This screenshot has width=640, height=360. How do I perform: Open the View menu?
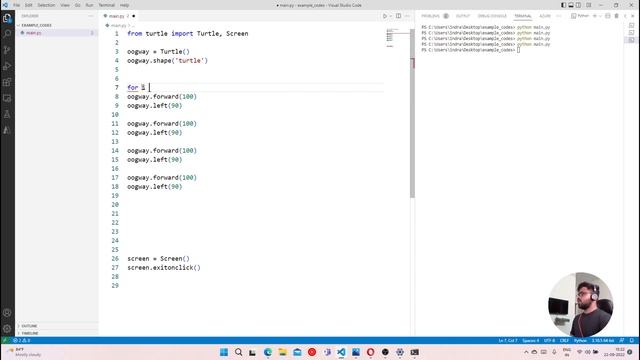point(65,5)
